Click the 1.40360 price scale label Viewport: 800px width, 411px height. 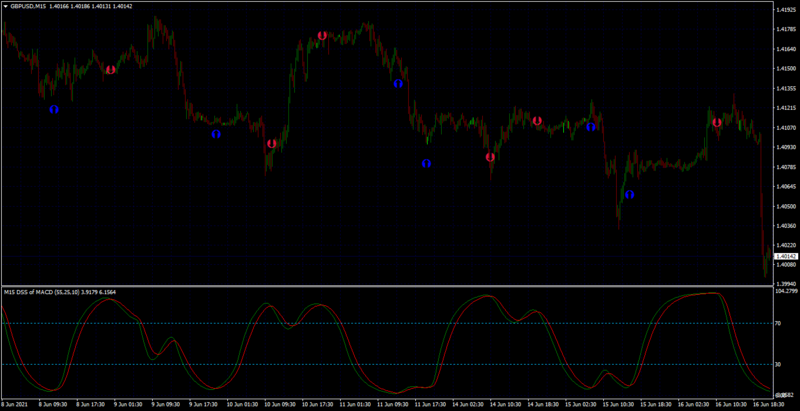click(x=786, y=226)
